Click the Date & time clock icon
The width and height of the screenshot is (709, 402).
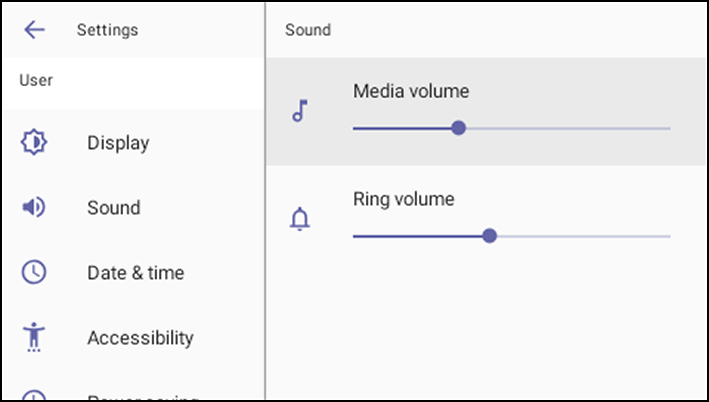34,272
